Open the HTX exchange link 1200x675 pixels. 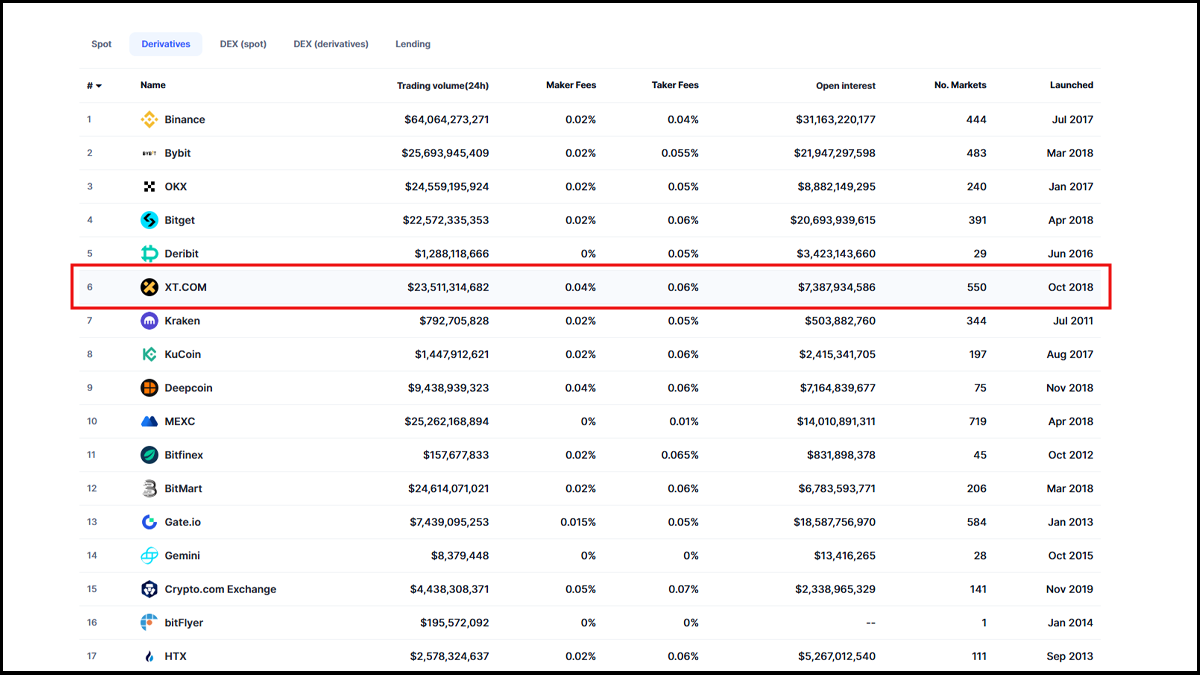176,656
